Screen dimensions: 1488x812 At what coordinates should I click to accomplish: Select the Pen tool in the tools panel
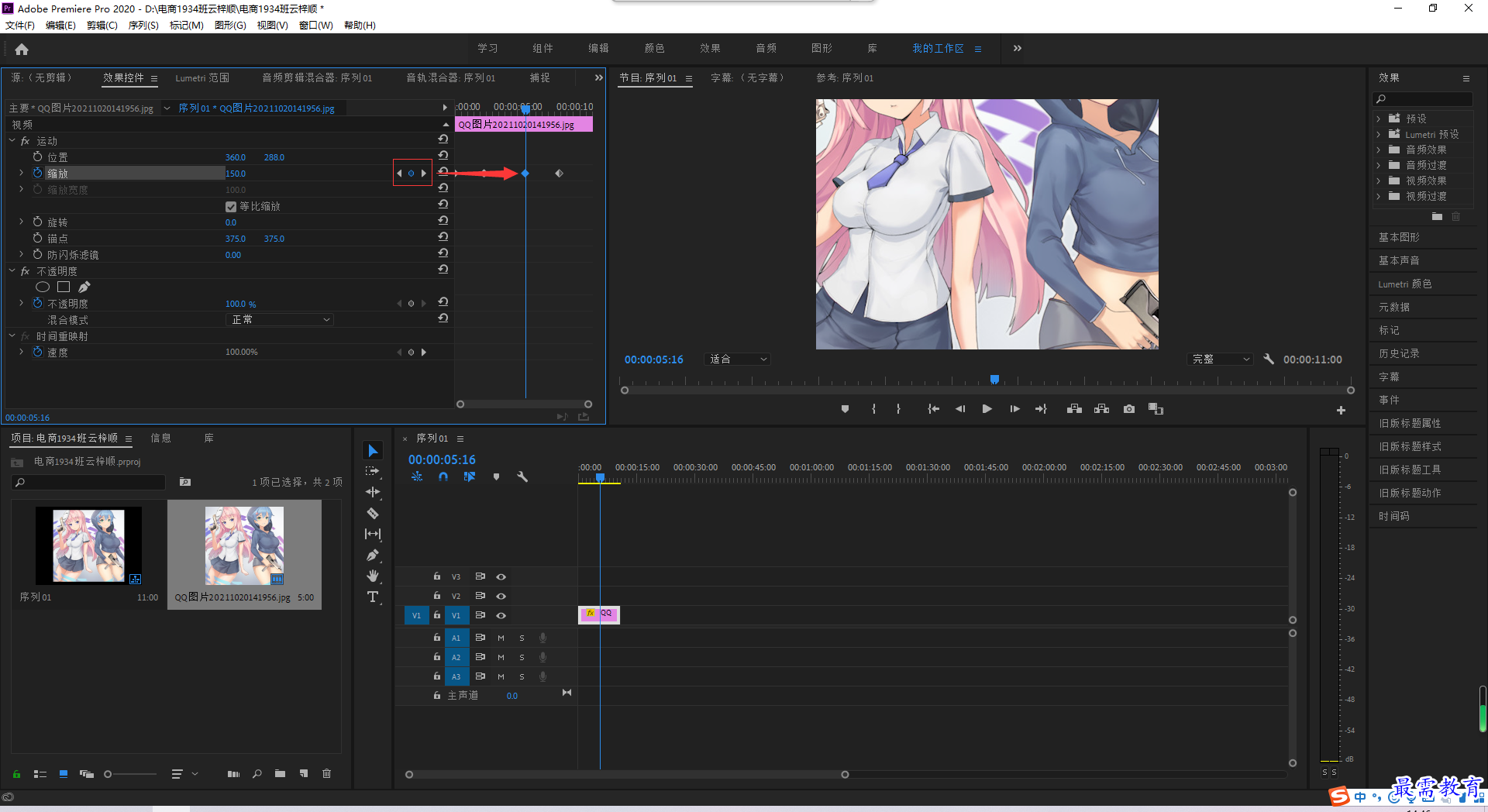(373, 555)
